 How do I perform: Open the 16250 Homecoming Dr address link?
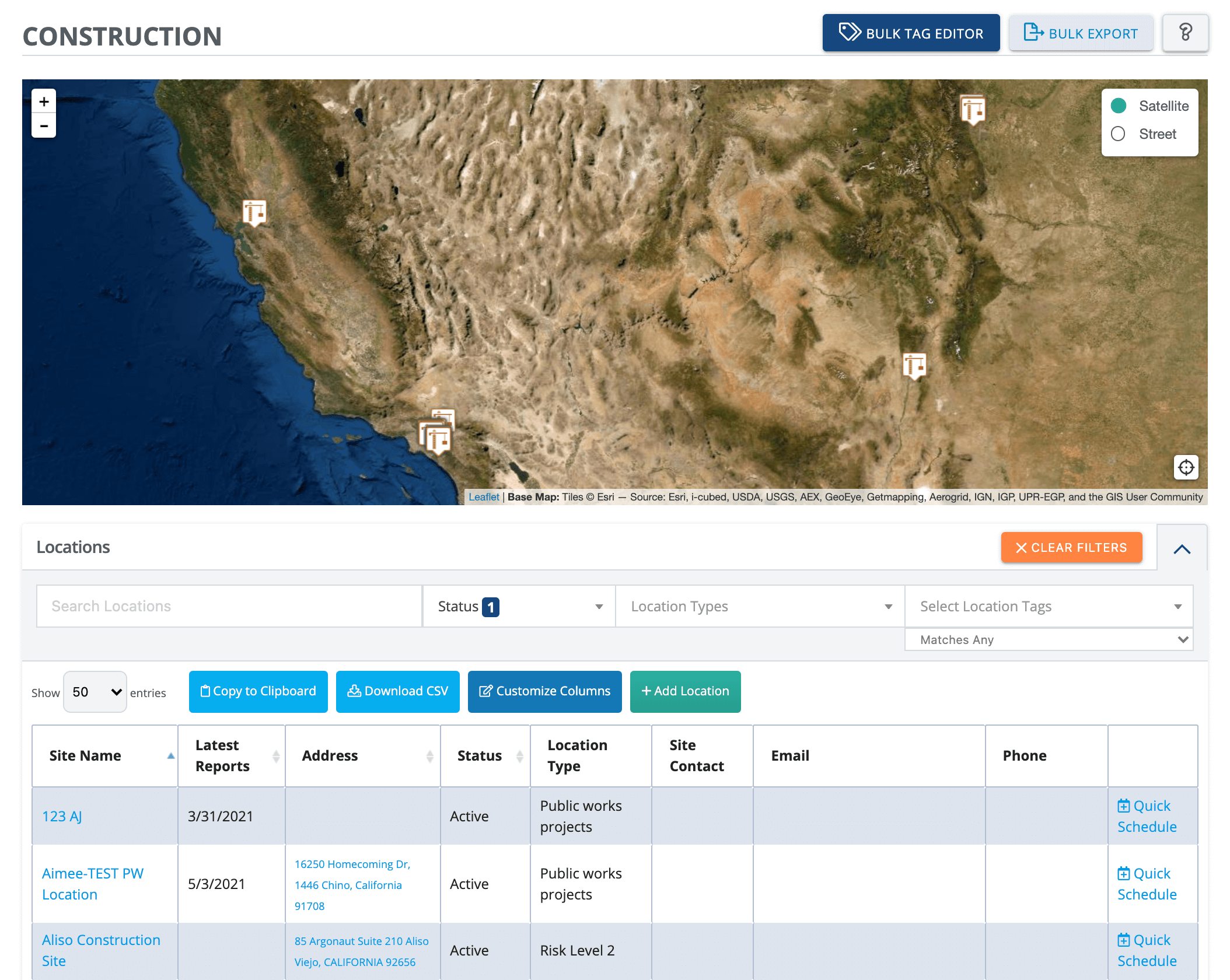(352, 885)
